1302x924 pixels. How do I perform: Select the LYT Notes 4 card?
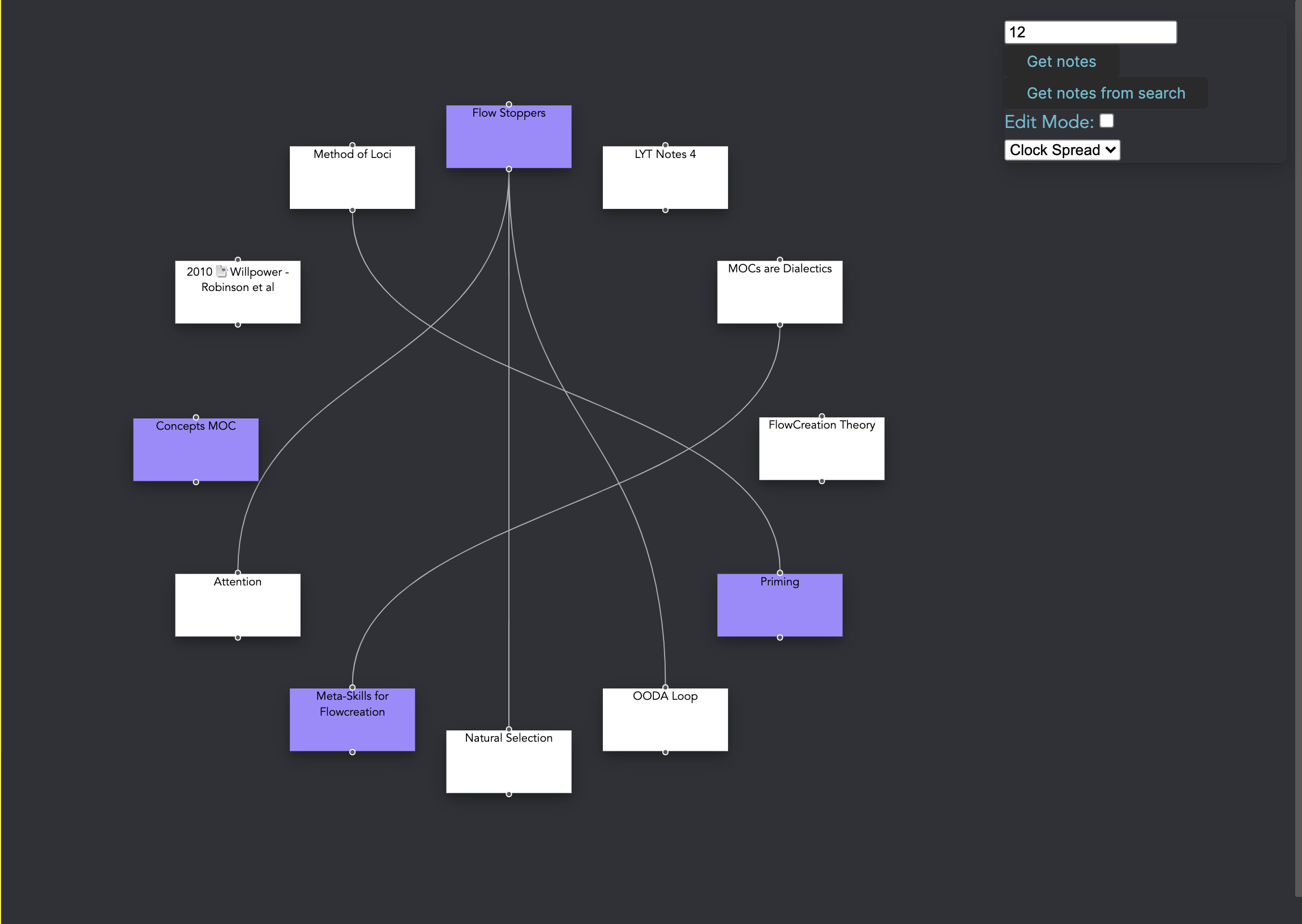[x=665, y=181]
